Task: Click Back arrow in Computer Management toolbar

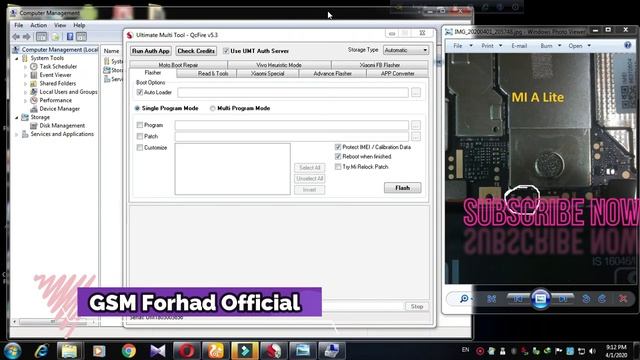Action: [16, 37]
